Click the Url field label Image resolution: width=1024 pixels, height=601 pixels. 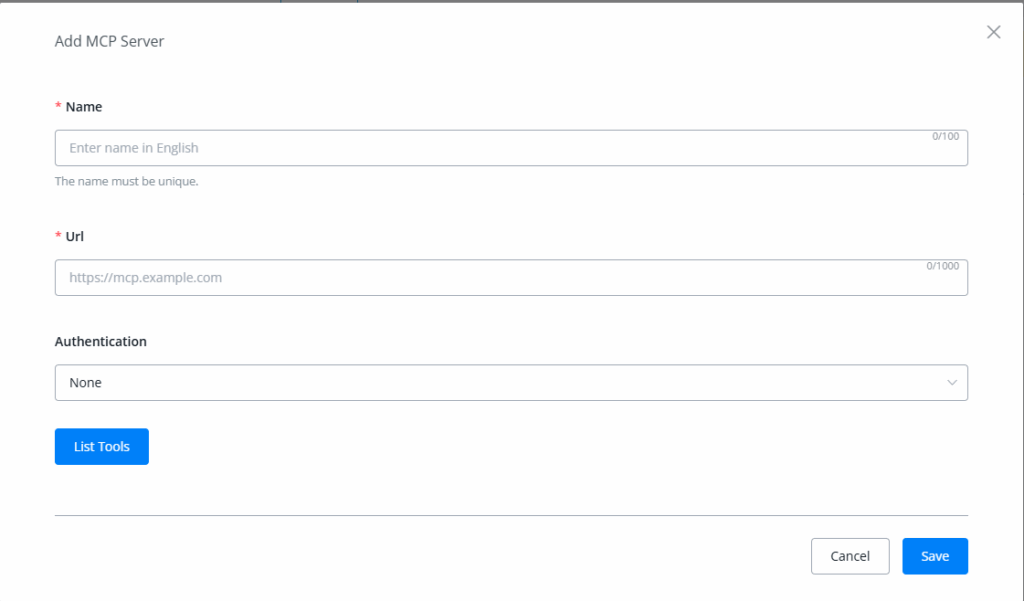point(77,236)
